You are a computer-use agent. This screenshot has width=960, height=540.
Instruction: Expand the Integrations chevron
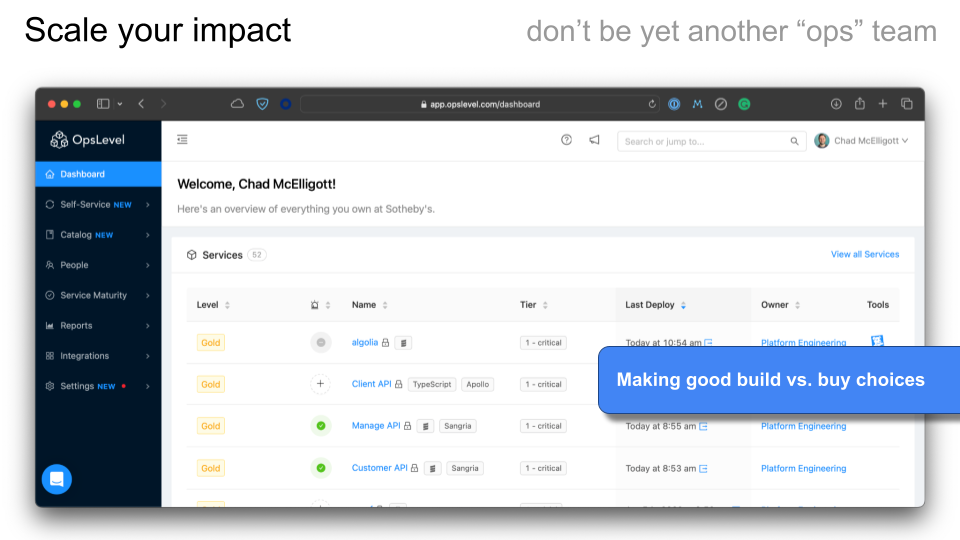[148, 356]
